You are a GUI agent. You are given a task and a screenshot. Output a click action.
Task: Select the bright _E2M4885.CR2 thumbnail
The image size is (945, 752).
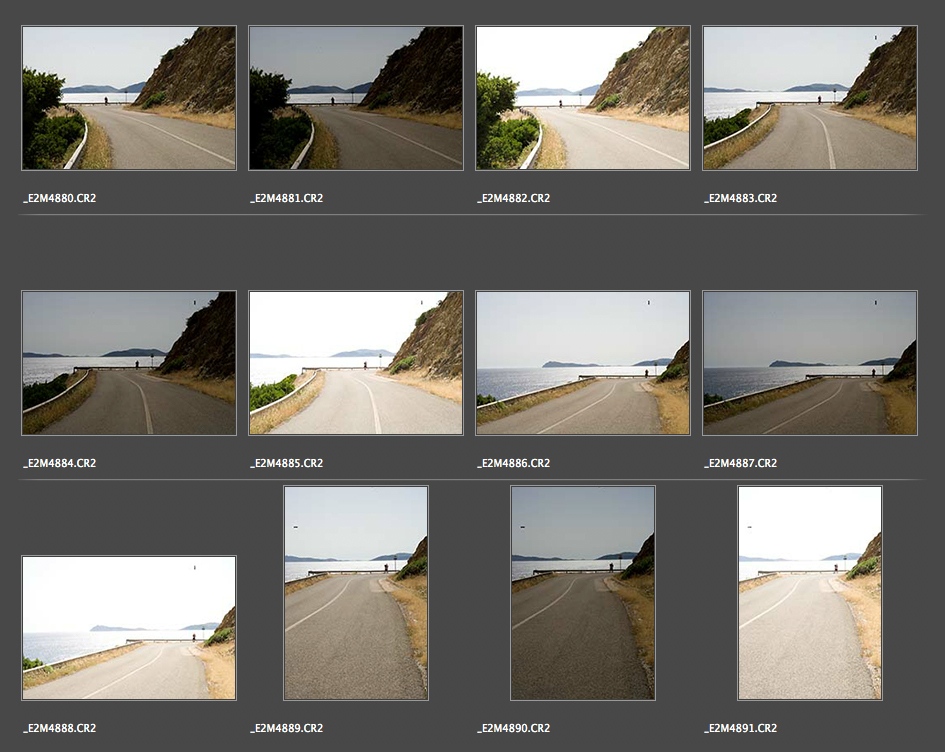pyautogui.click(x=356, y=363)
